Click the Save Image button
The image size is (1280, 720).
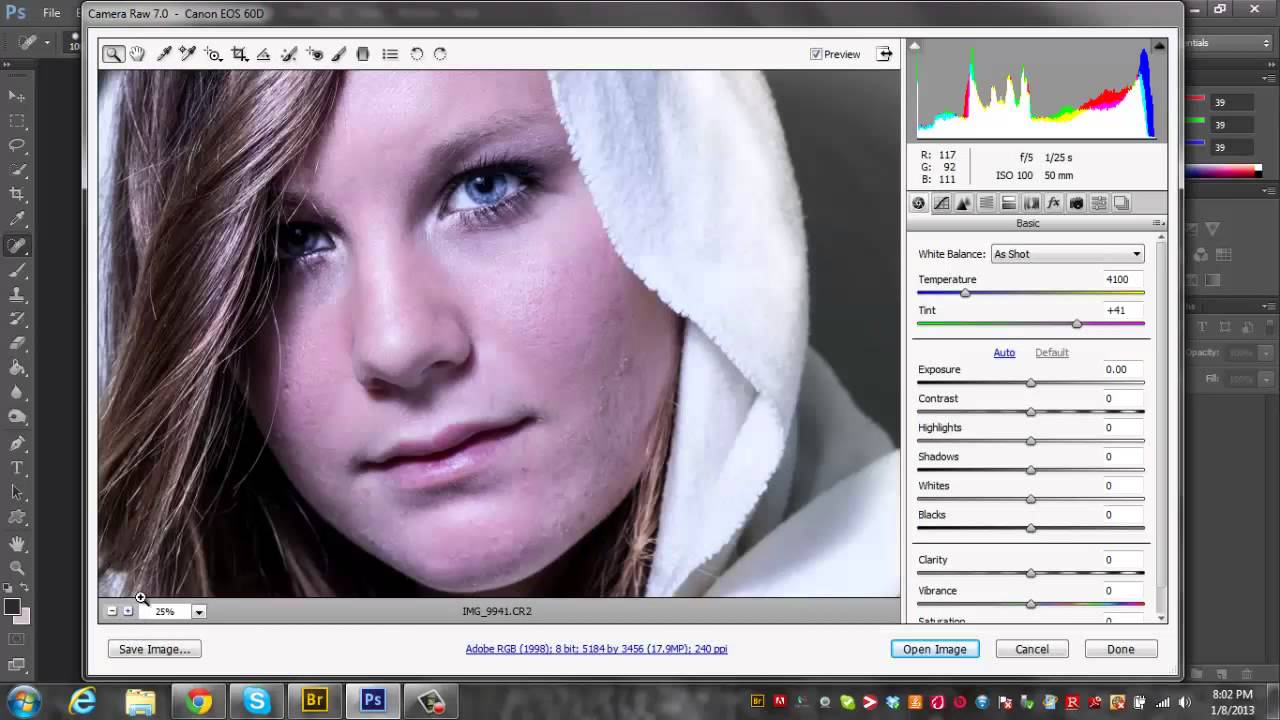coord(155,649)
